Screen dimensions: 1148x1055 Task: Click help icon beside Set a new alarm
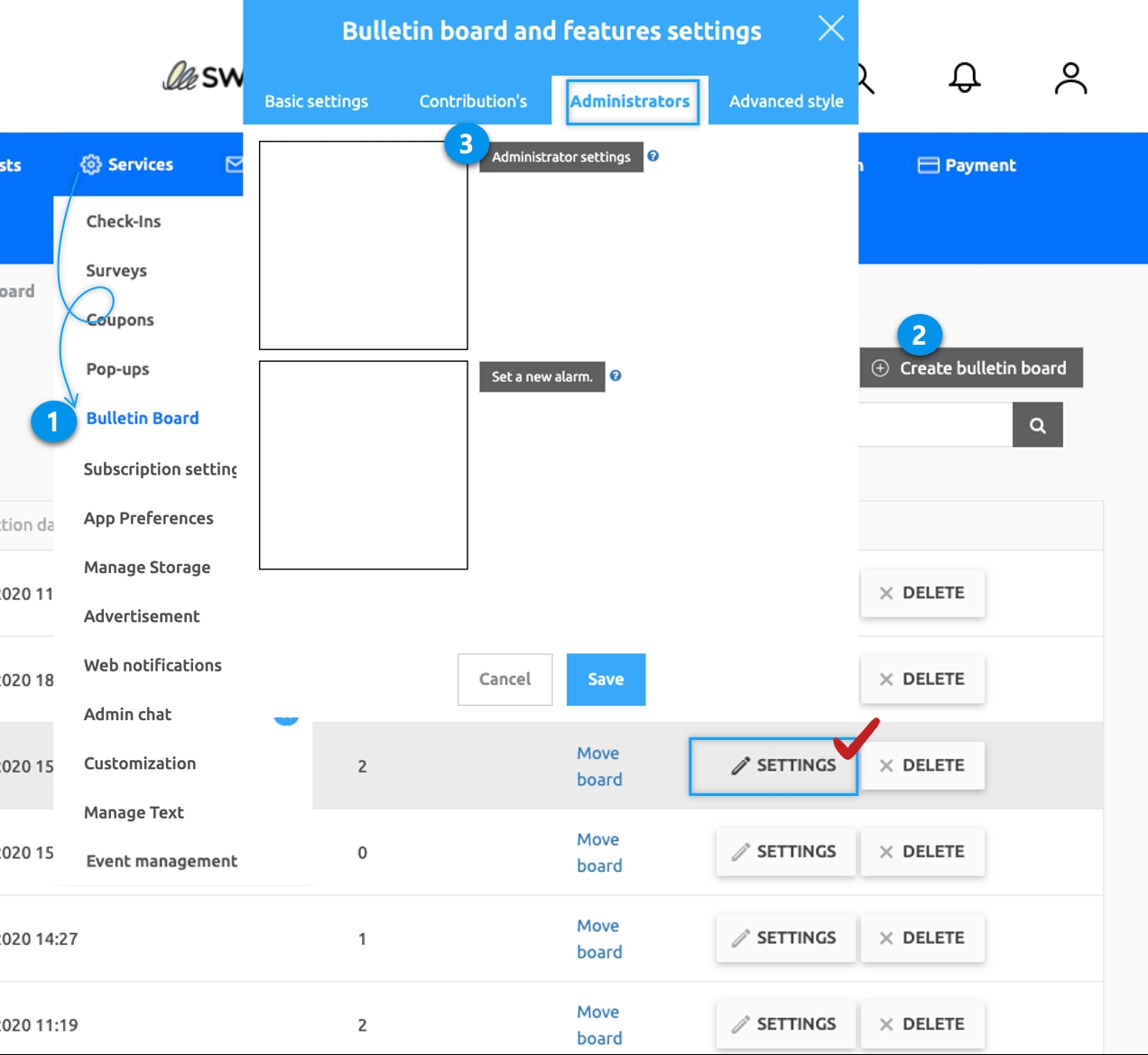coord(616,375)
